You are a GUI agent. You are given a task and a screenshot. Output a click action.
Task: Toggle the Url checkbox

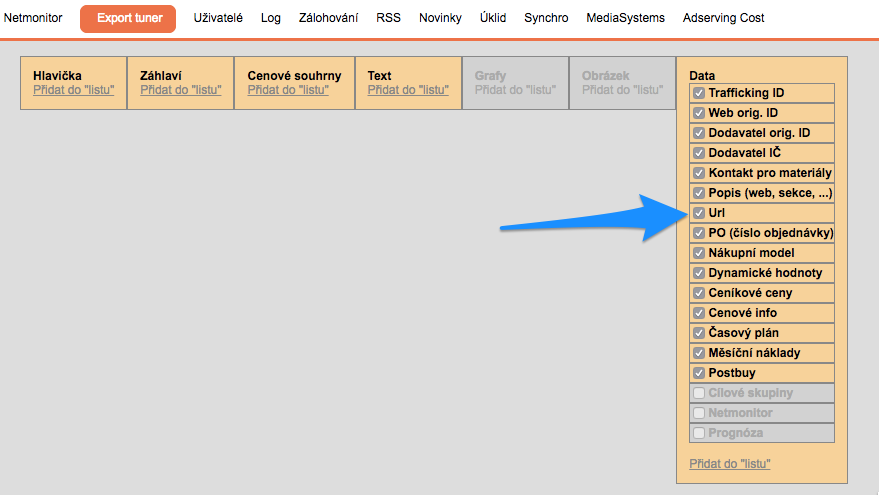(699, 213)
